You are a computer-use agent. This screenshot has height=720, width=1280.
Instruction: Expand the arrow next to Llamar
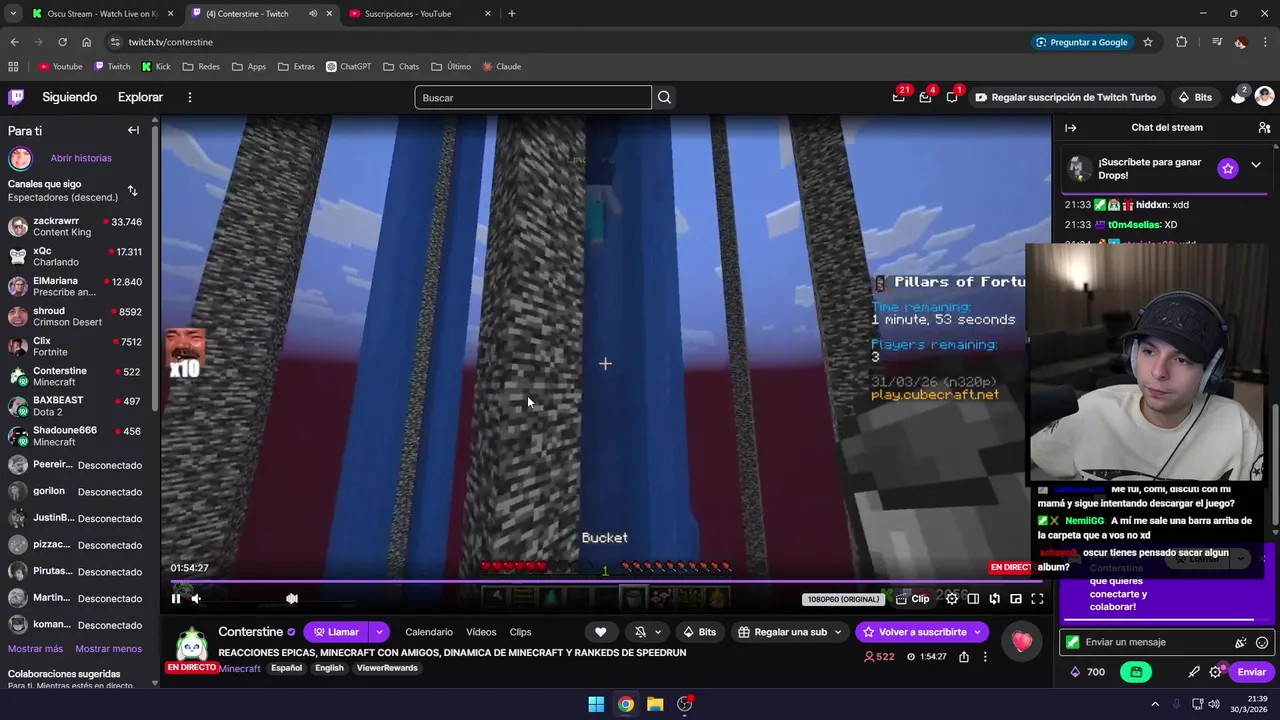[x=379, y=632]
